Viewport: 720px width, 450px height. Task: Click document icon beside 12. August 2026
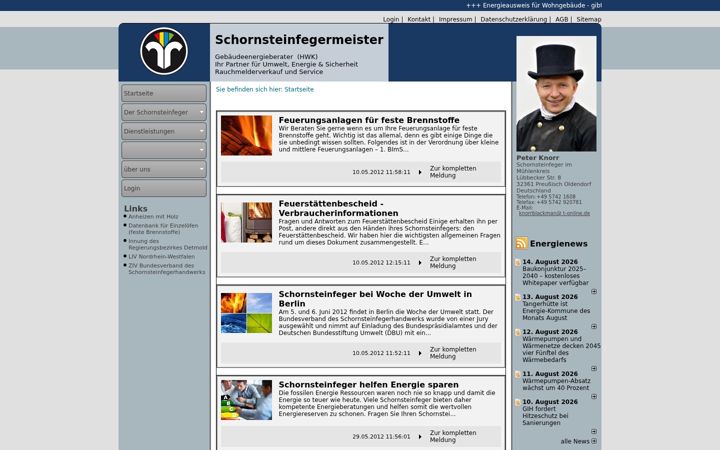click(518, 332)
